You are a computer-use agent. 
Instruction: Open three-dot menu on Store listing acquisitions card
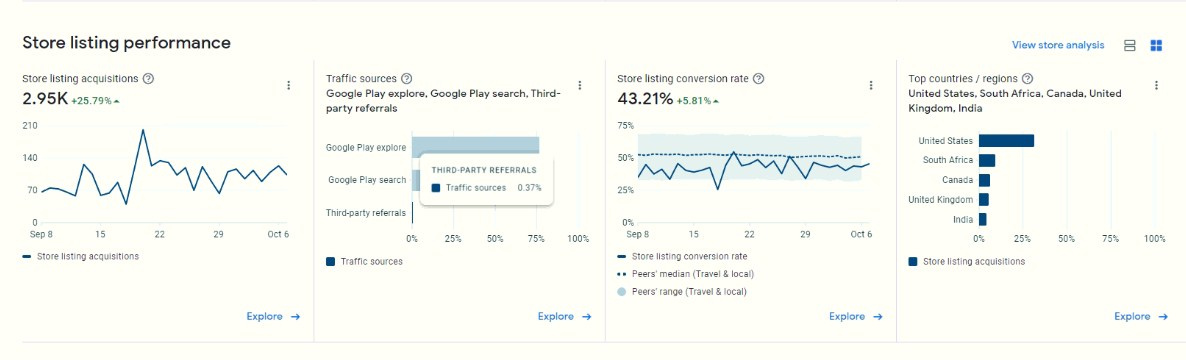coord(288,85)
